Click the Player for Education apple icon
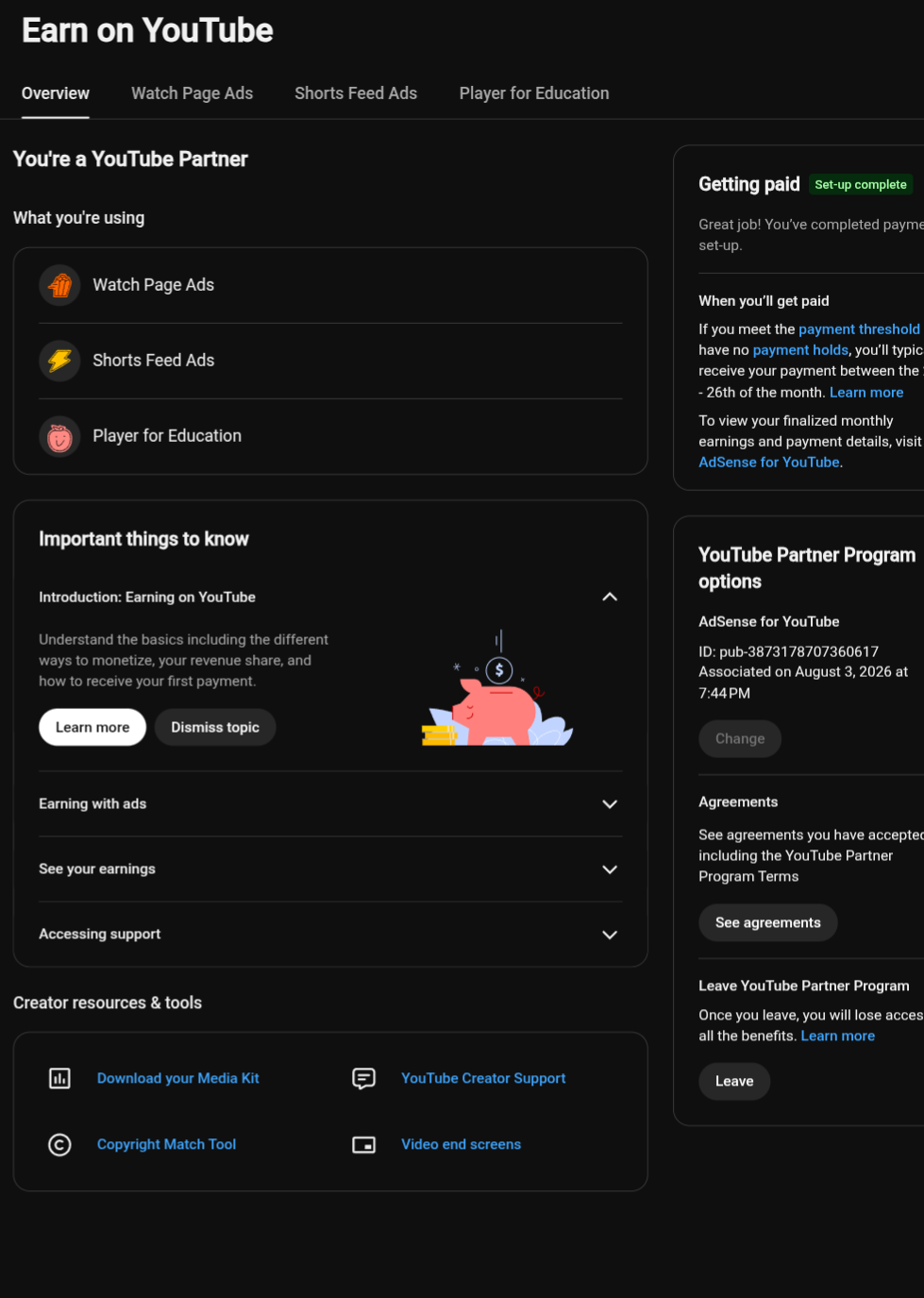The height and width of the screenshot is (1298, 924). [x=59, y=436]
